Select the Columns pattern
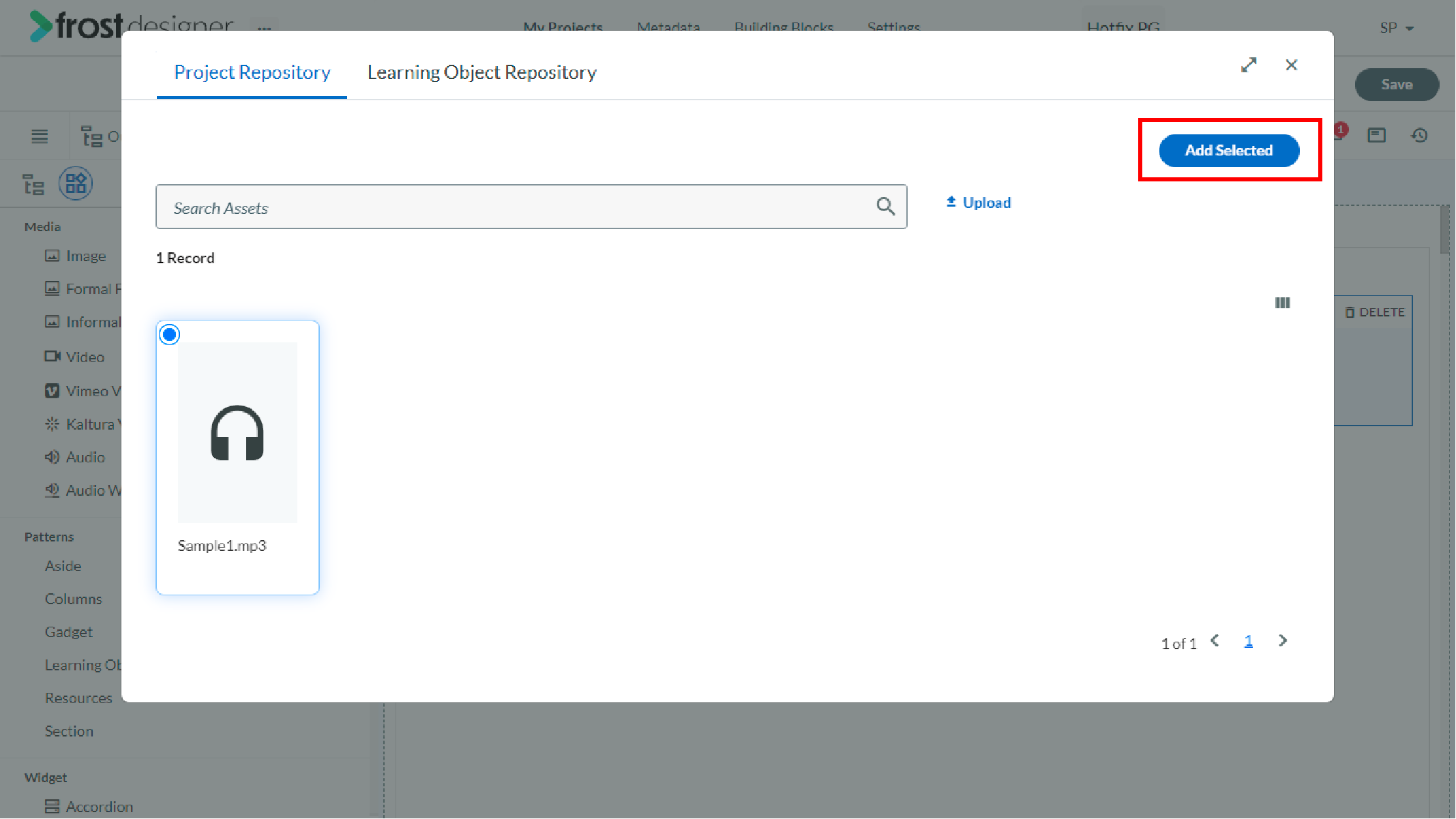The height and width of the screenshot is (819, 1456). click(73, 599)
